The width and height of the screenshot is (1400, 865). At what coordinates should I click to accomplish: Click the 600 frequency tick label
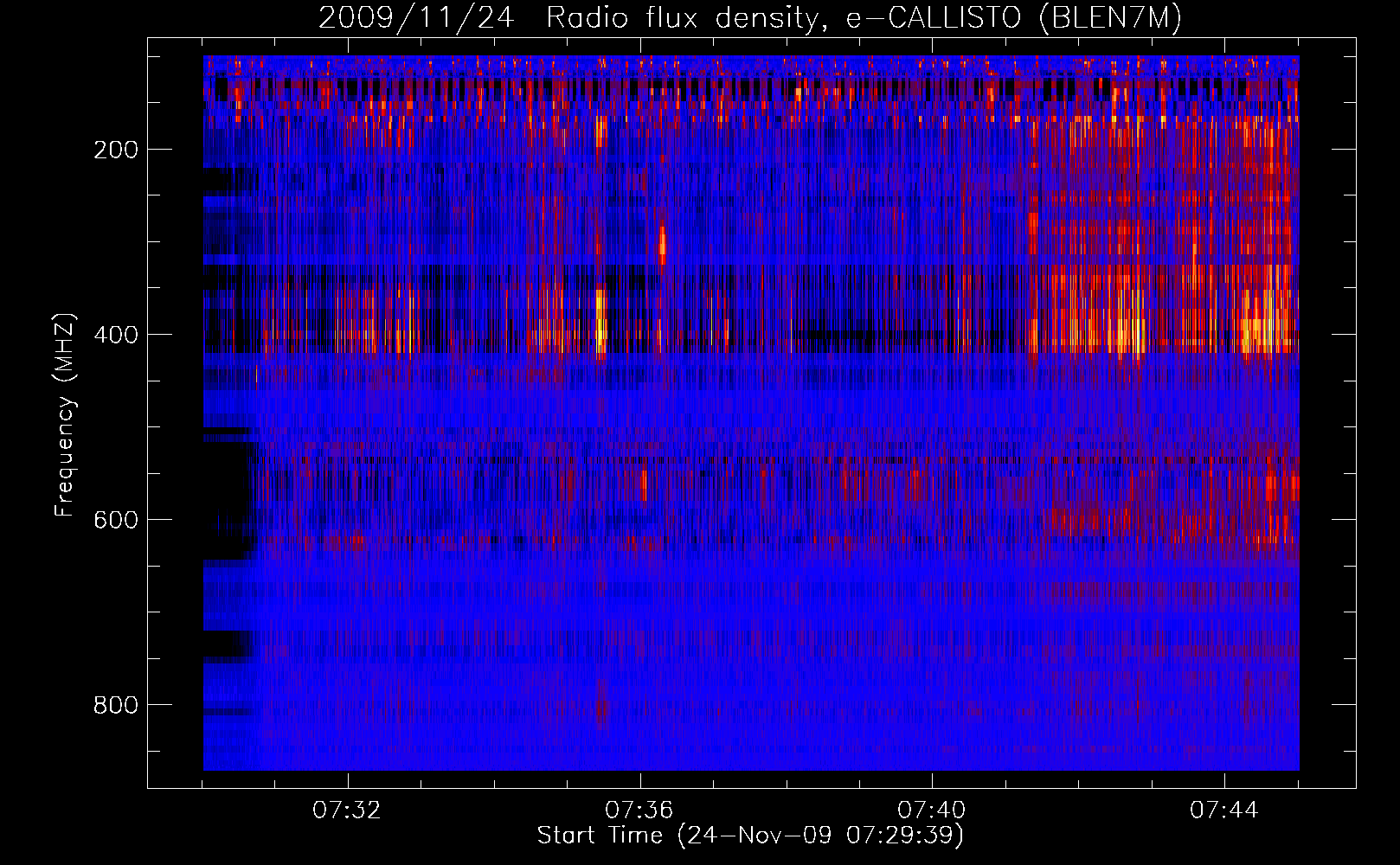[x=116, y=520]
